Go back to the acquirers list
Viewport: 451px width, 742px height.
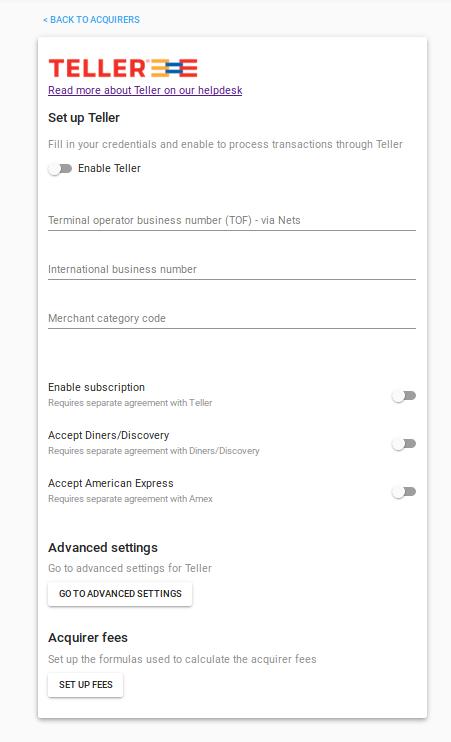(91, 20)
